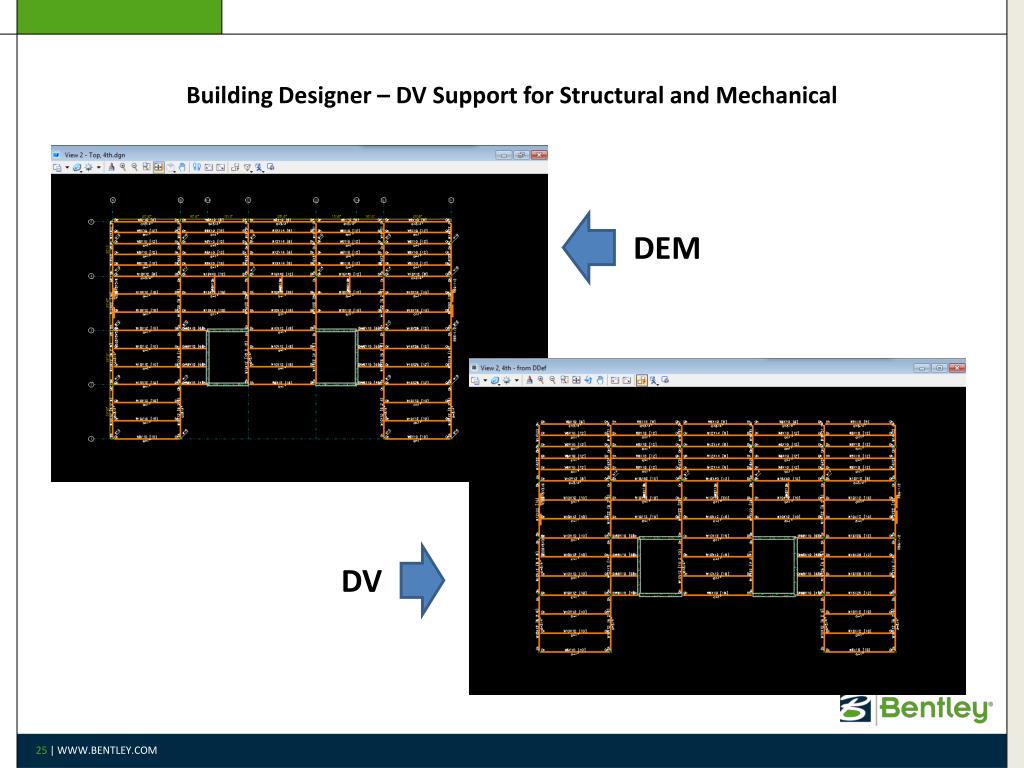Activate highlighted Fit View tool in Top, 4th.dgn window
1024x768 pixels.
(159, 167)
